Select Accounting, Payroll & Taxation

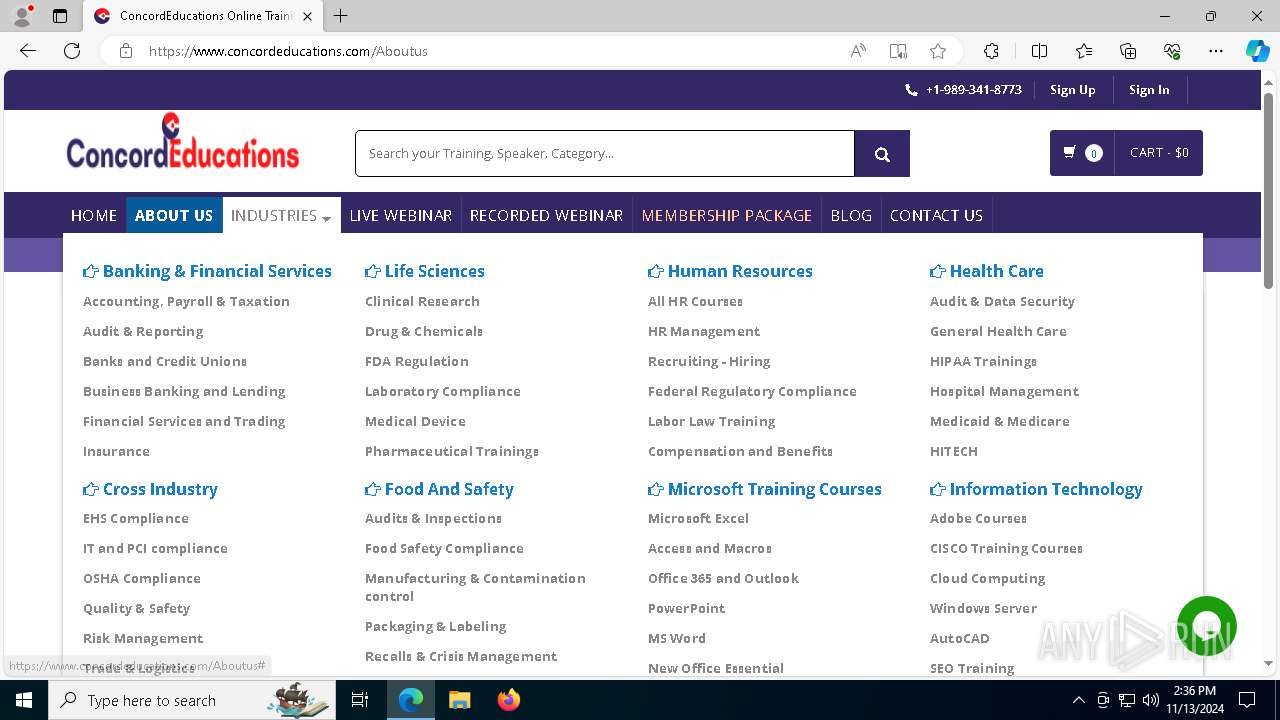click(186, 301)
